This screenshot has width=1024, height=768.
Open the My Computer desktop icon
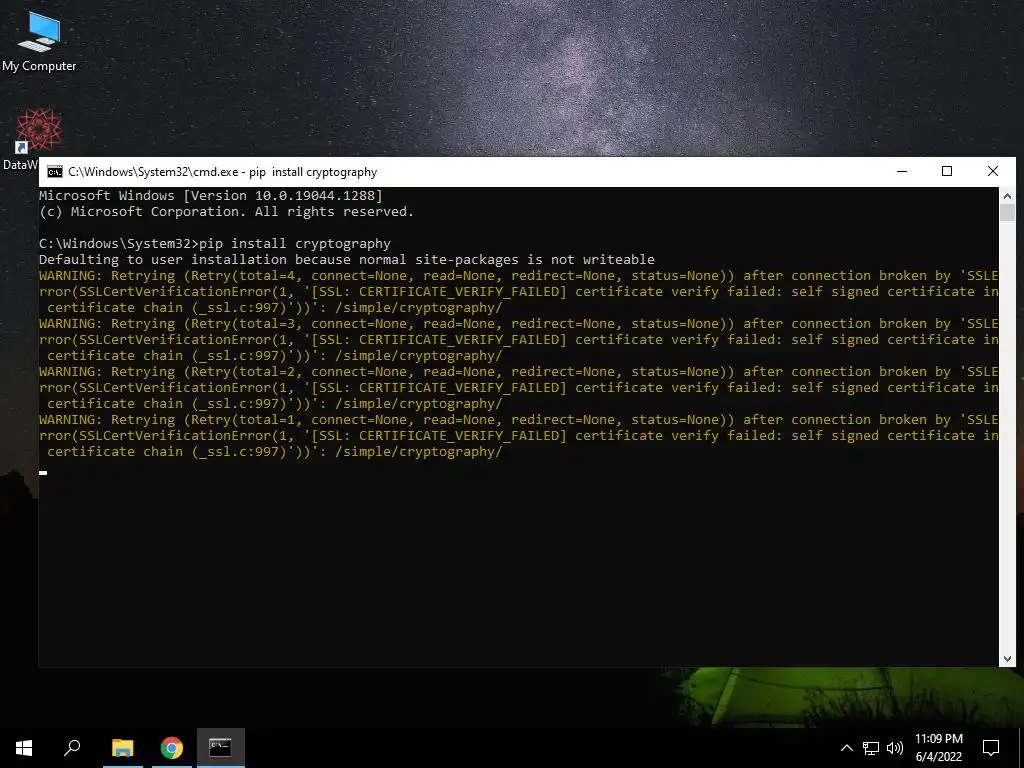39,40
